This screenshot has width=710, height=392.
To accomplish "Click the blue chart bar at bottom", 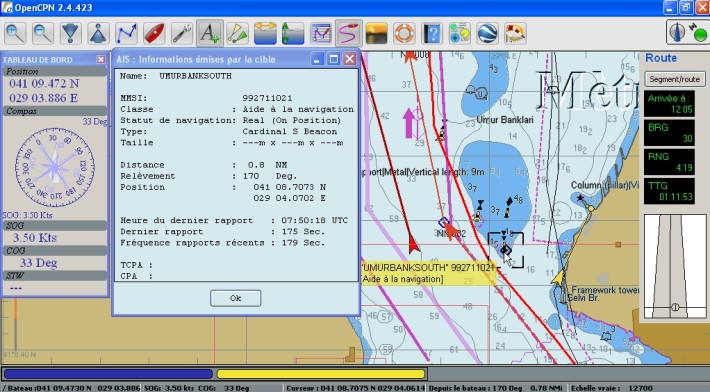I will point(108,374).
